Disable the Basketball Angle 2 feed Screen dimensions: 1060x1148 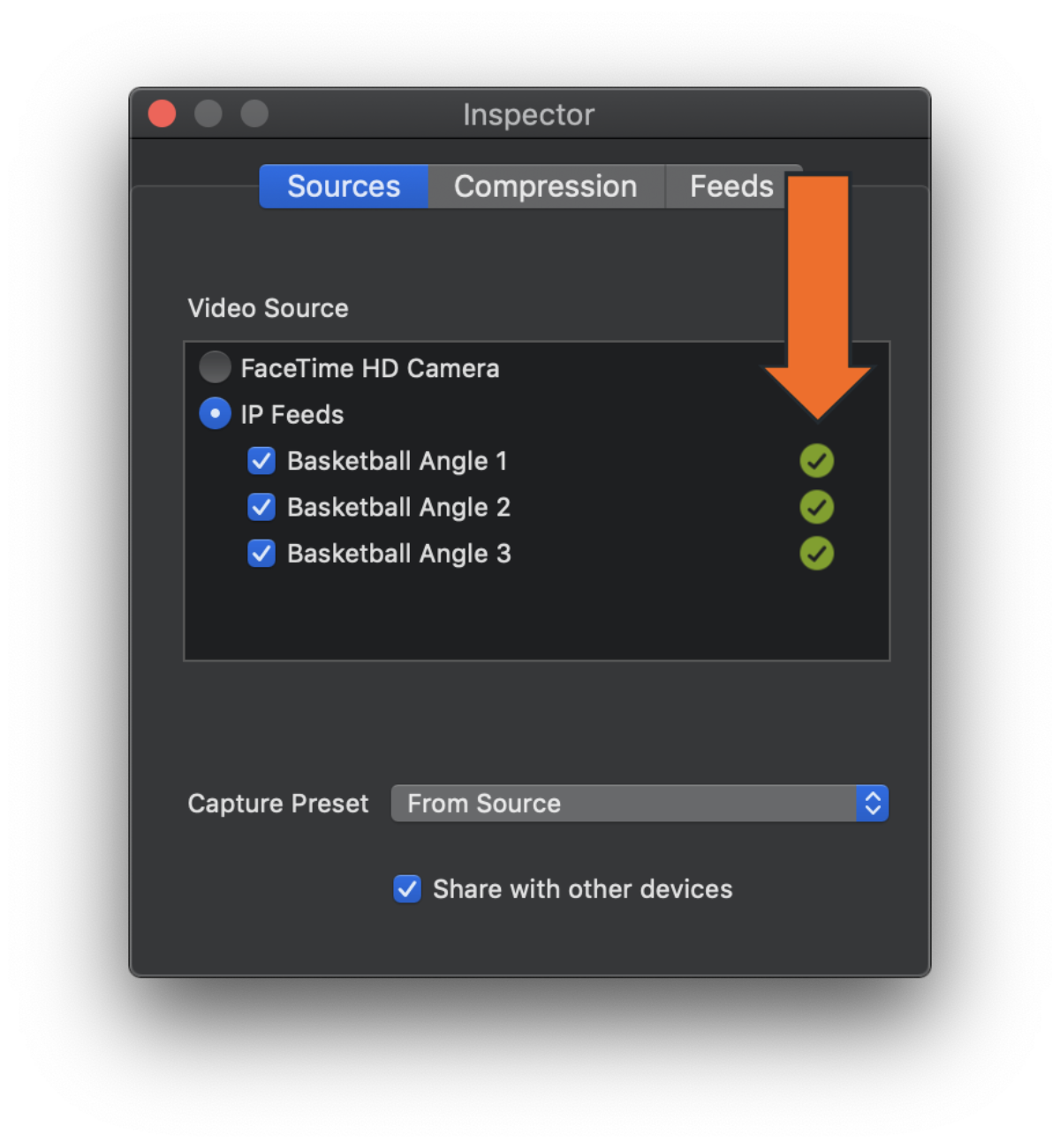pos(261,507)
